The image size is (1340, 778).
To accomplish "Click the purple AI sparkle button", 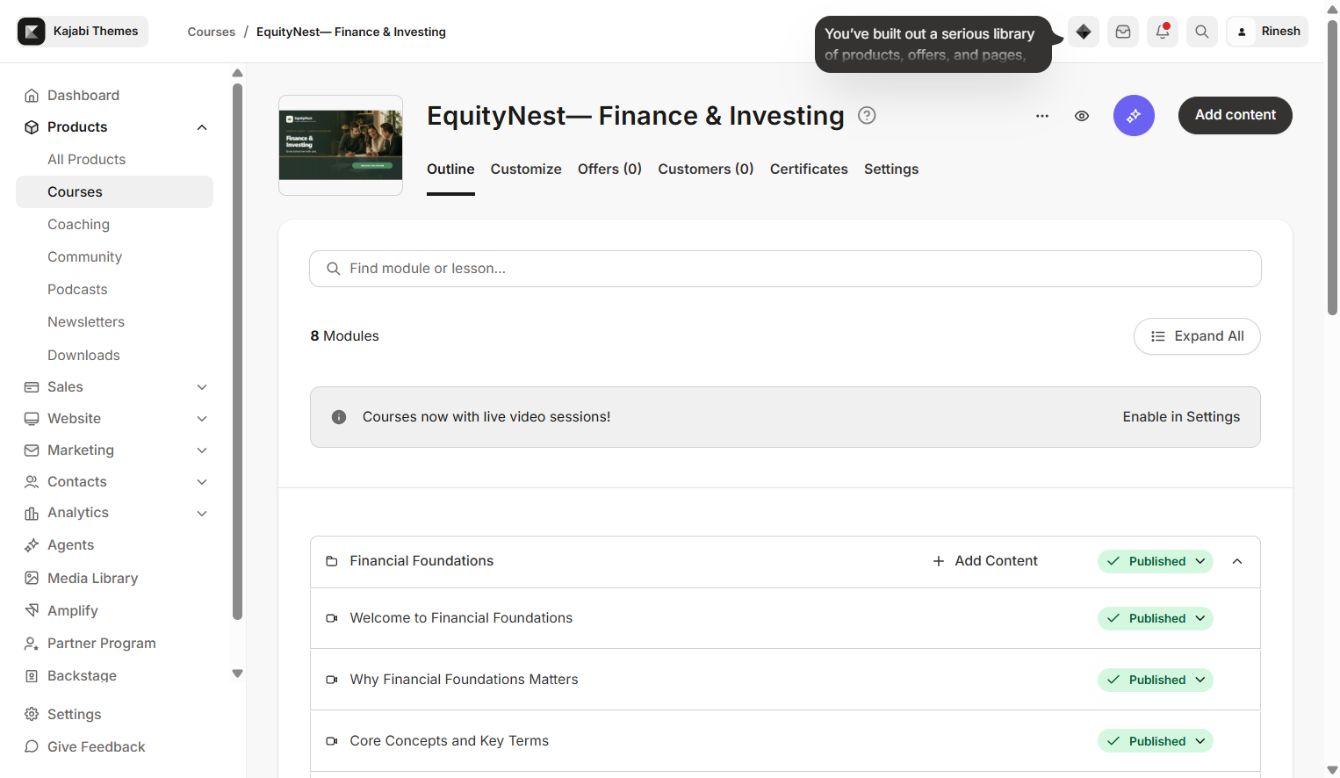I will (x=1134, y=116).
